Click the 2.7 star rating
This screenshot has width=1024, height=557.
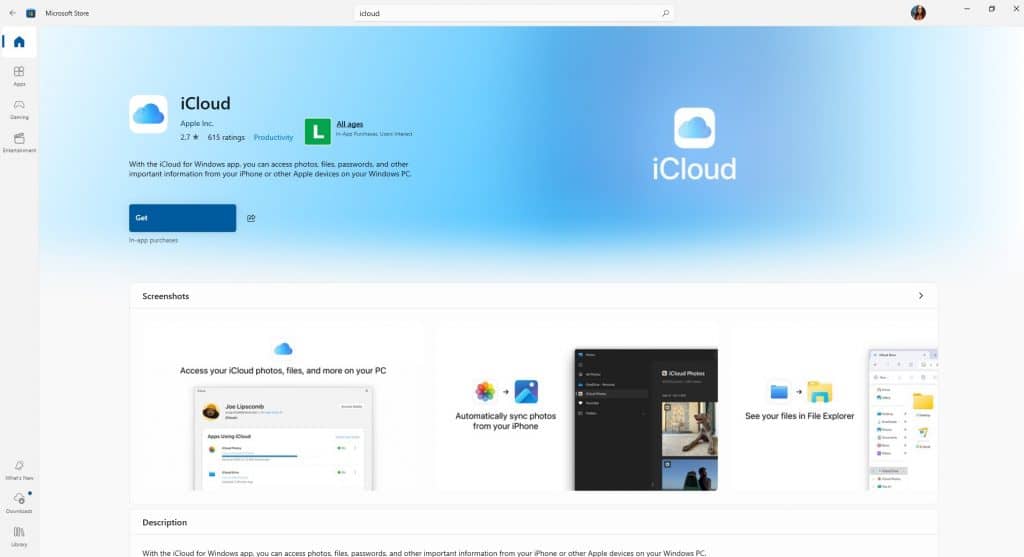(x=189, y=138)
